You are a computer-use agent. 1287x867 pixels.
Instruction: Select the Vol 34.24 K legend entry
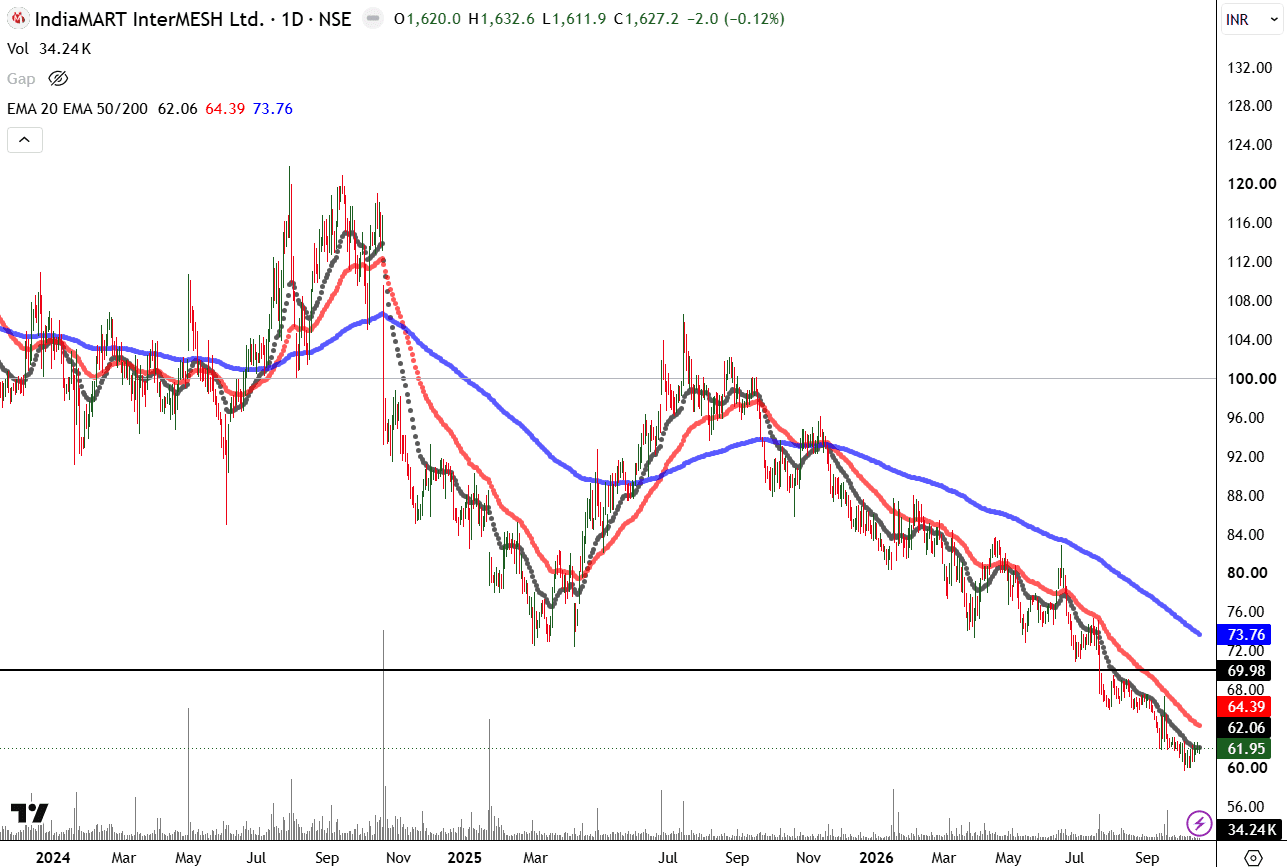pyautogui.click(x=50, y=48)
